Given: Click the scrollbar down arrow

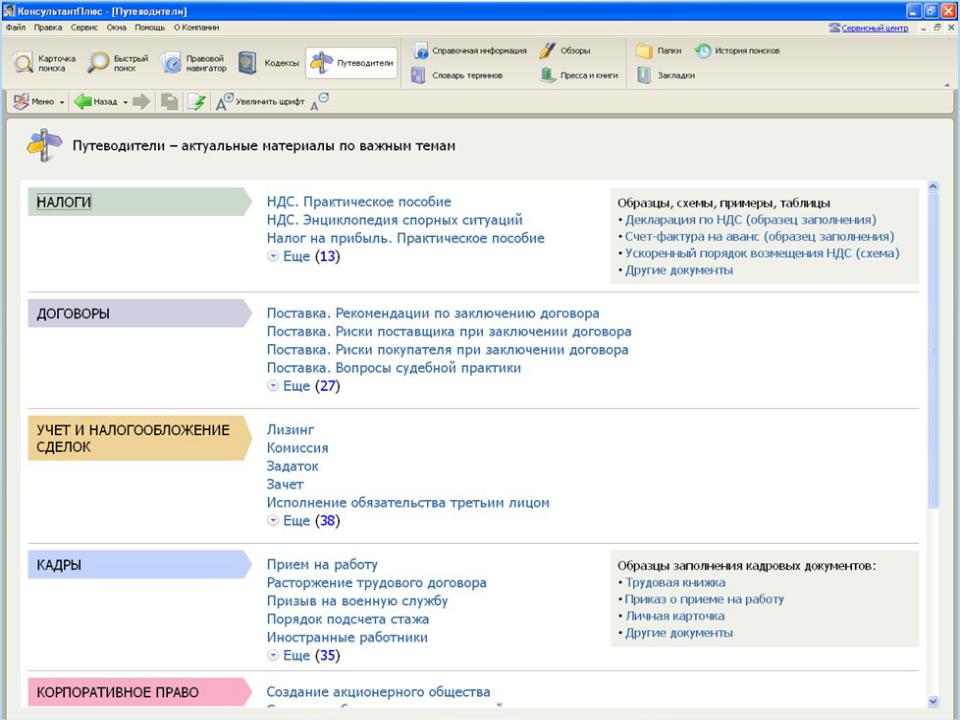Looking at the screenshot, I should point(932,702).
